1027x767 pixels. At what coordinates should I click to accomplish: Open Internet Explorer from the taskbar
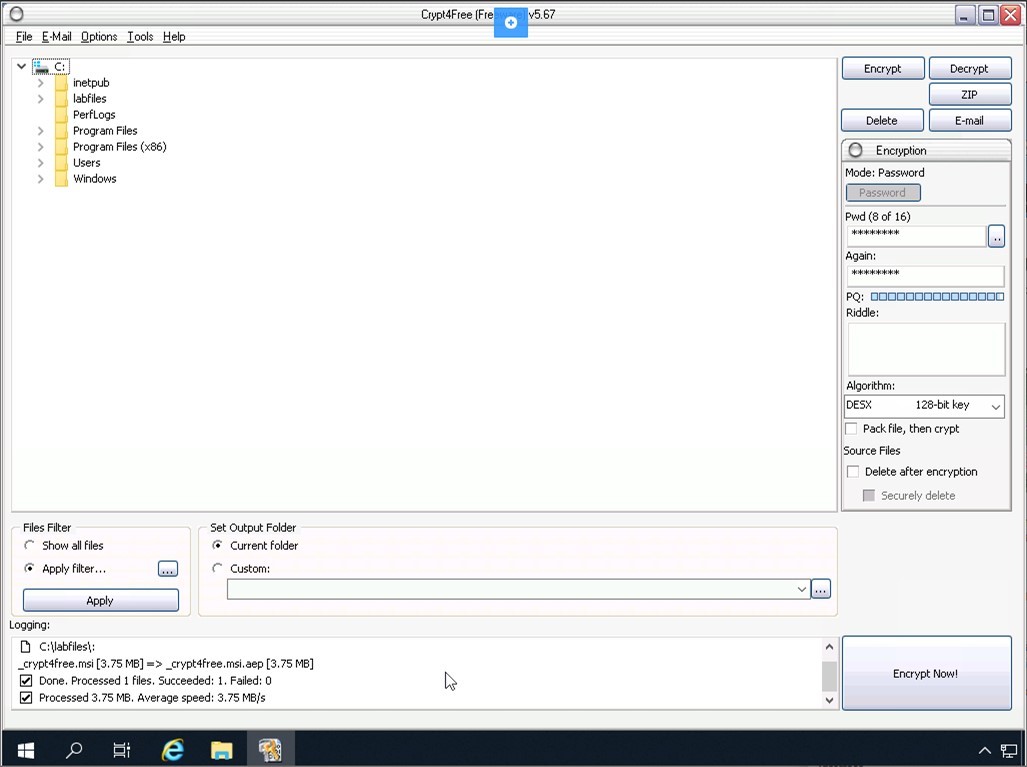click(x=173, y=750)
